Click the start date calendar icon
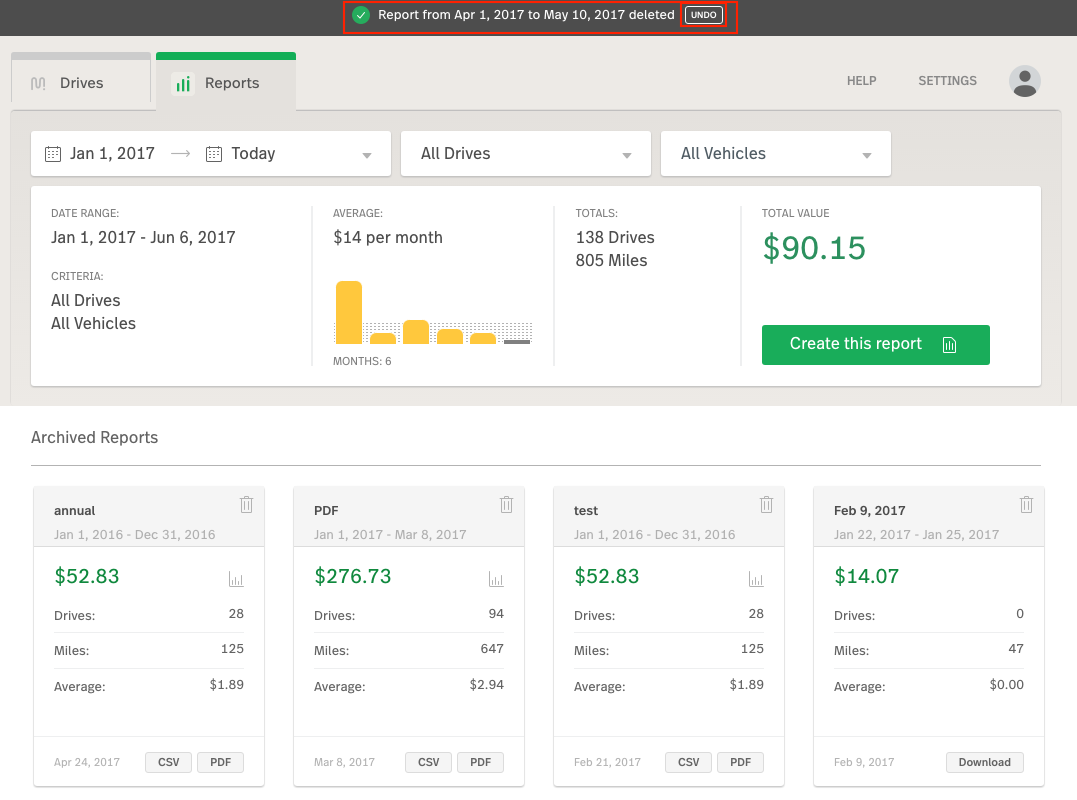Viewport: 1077px width, 800px height. click(x=53, y=154)
